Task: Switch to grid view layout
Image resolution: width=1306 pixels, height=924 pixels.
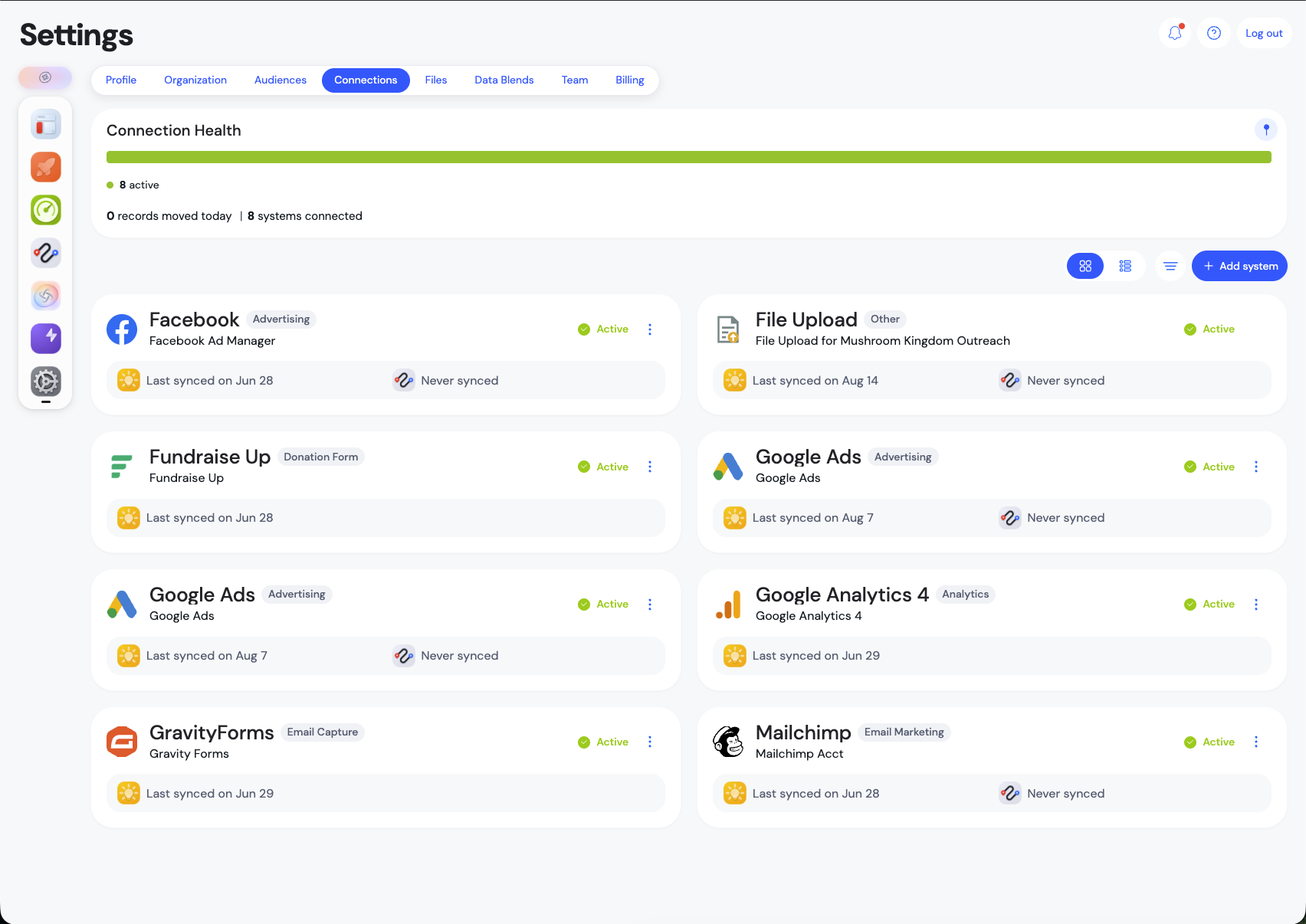Action: point(1085,266)
